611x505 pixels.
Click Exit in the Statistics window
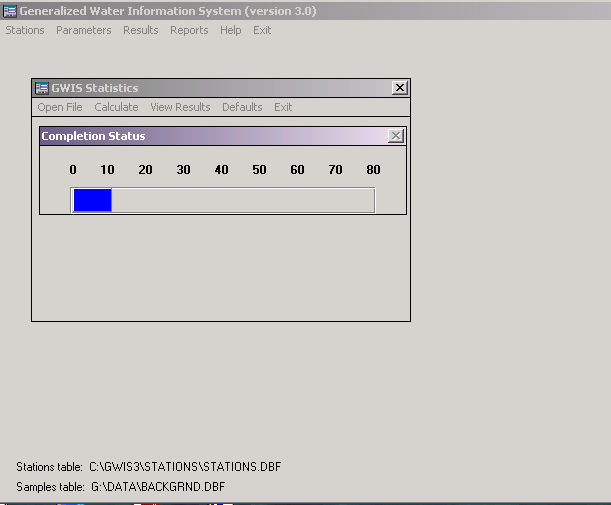point(283,107)
